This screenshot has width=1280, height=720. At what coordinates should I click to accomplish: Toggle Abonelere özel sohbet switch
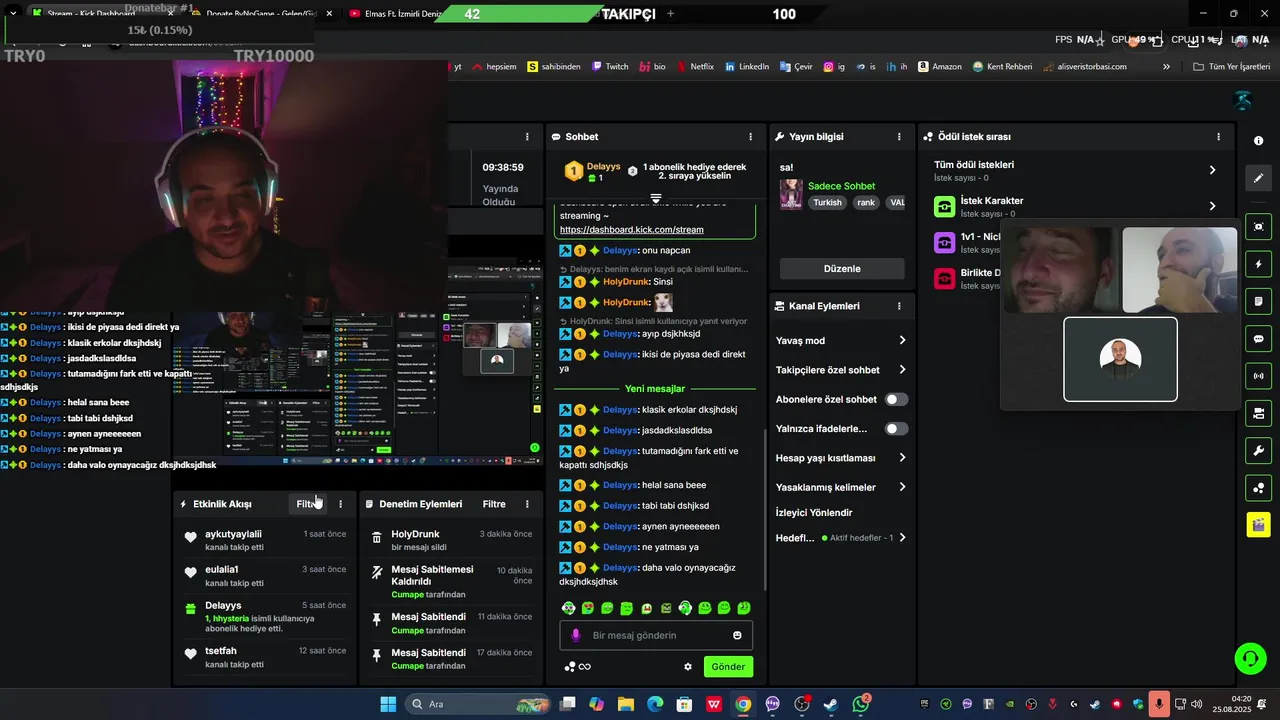click(x=896, y=399)
